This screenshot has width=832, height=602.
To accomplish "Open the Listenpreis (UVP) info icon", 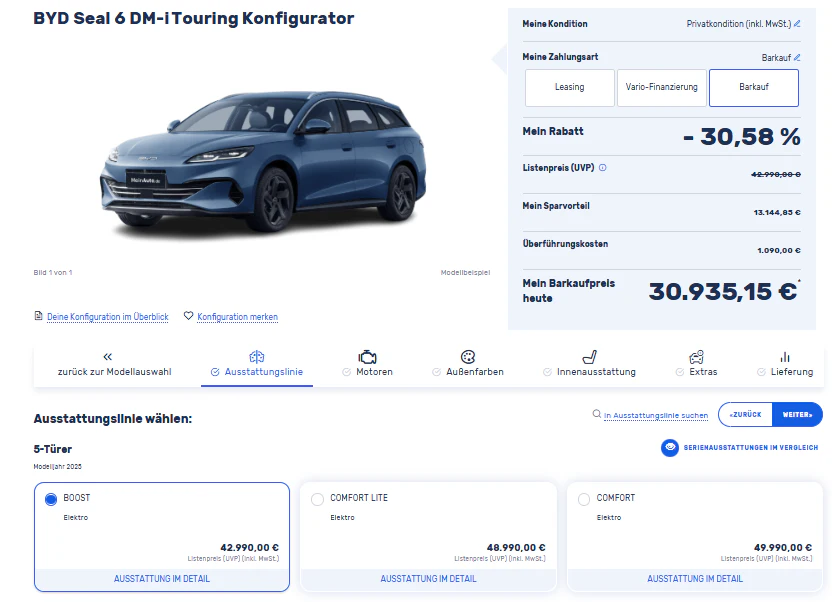I will click(603, 168).
